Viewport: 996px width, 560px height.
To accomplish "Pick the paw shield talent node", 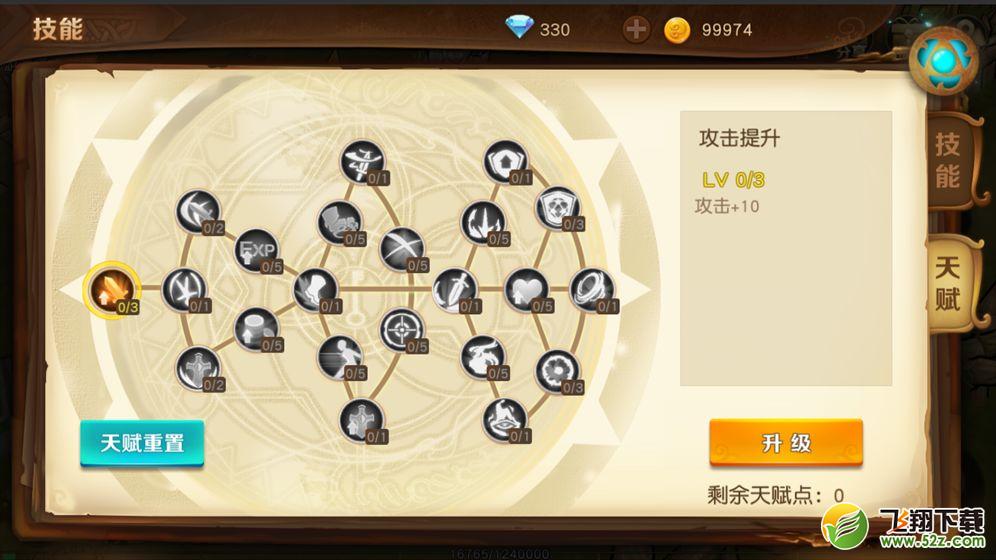I will point(558,209).
